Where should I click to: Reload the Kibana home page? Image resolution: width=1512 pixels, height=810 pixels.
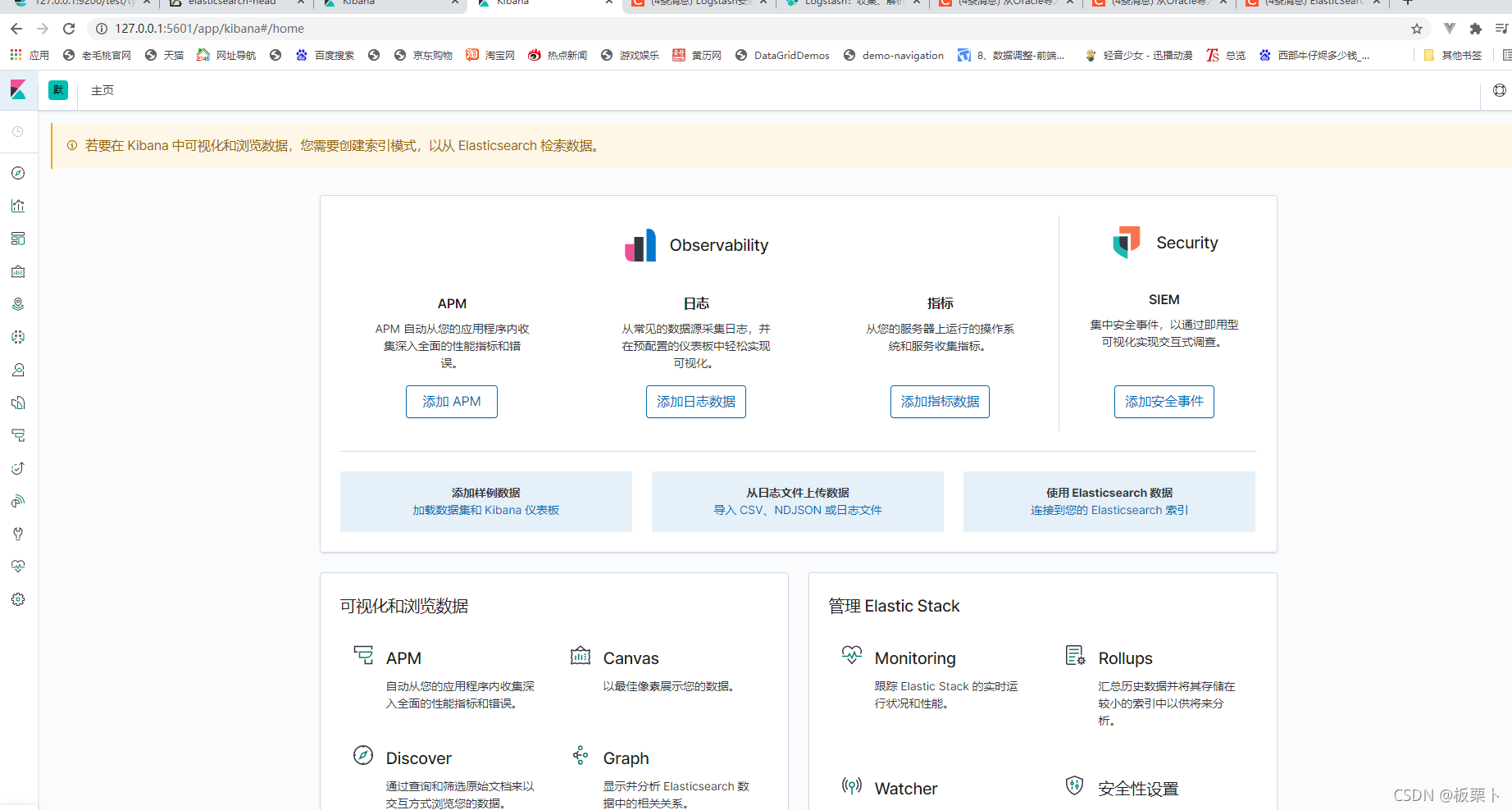(x=69, y=29)
